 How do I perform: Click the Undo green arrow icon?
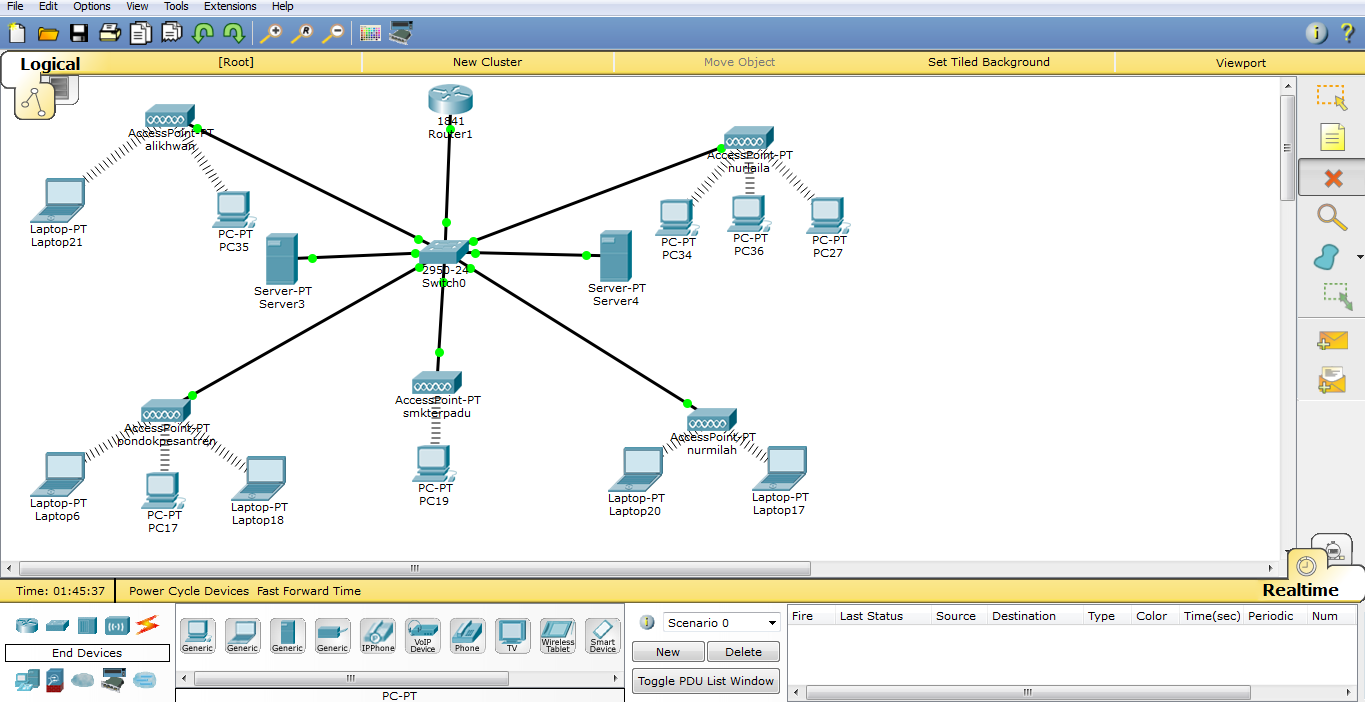[202, 33]
